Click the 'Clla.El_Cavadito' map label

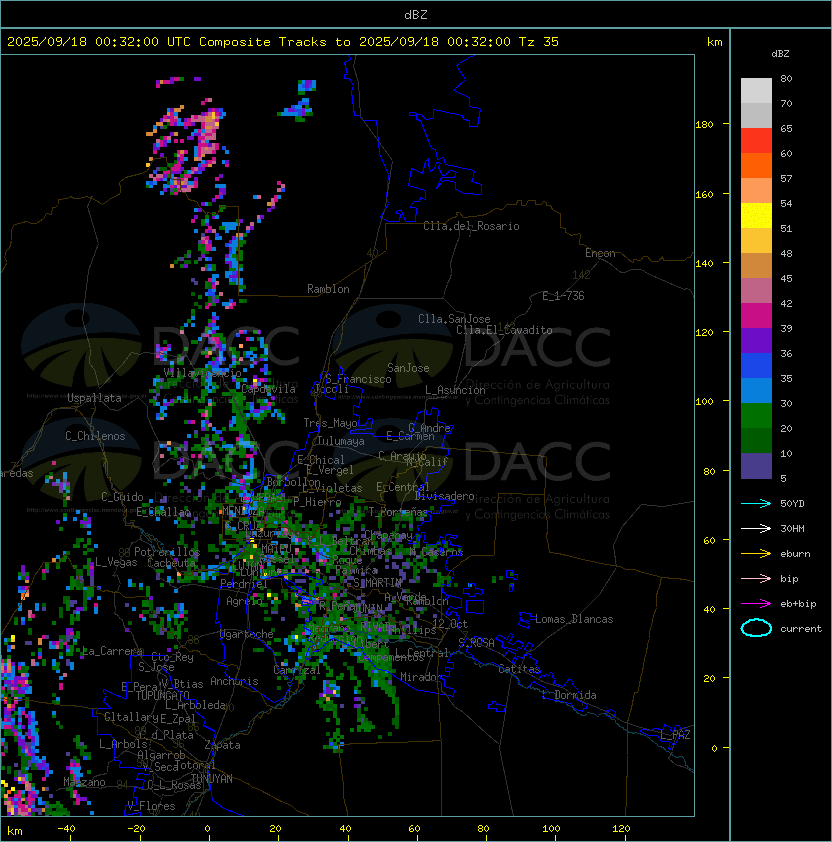tap(504, 330)
